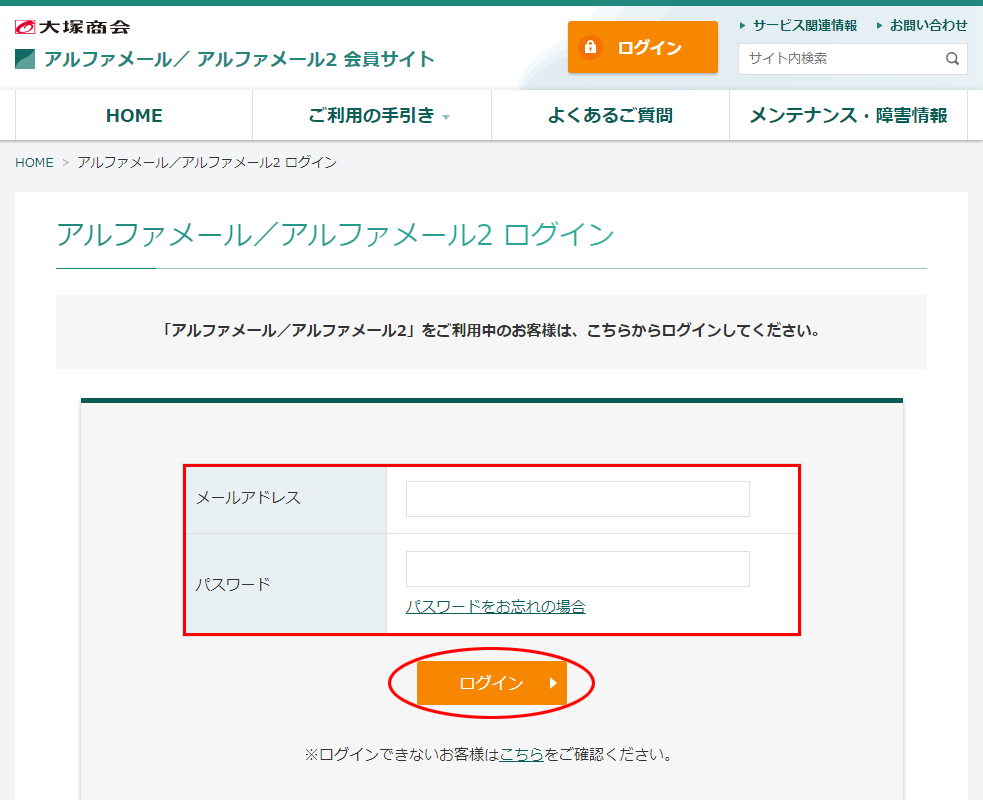
Task: Click the パスワード input field
Action: tap(577, 569)
